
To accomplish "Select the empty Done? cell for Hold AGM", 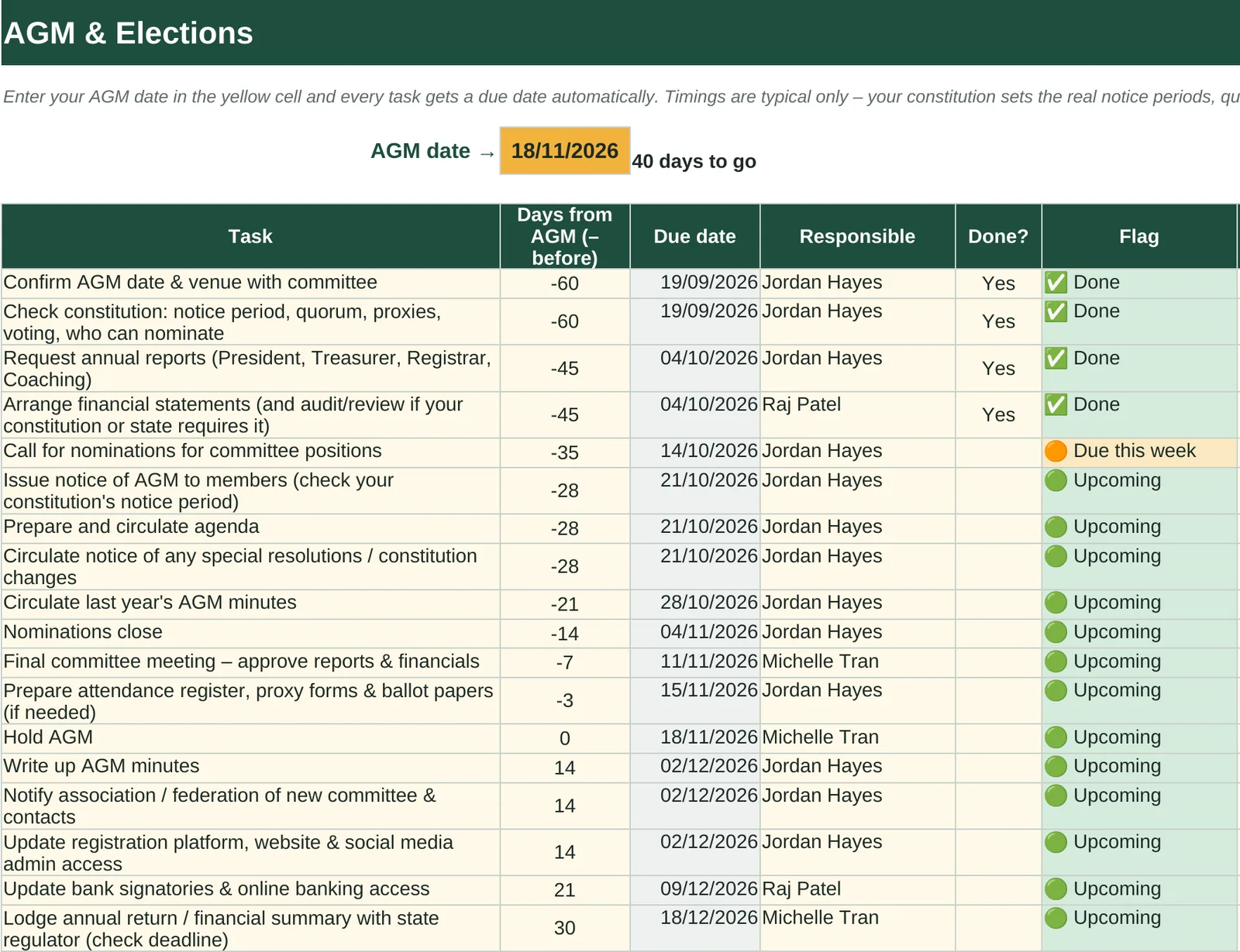I will pos(998,738).
